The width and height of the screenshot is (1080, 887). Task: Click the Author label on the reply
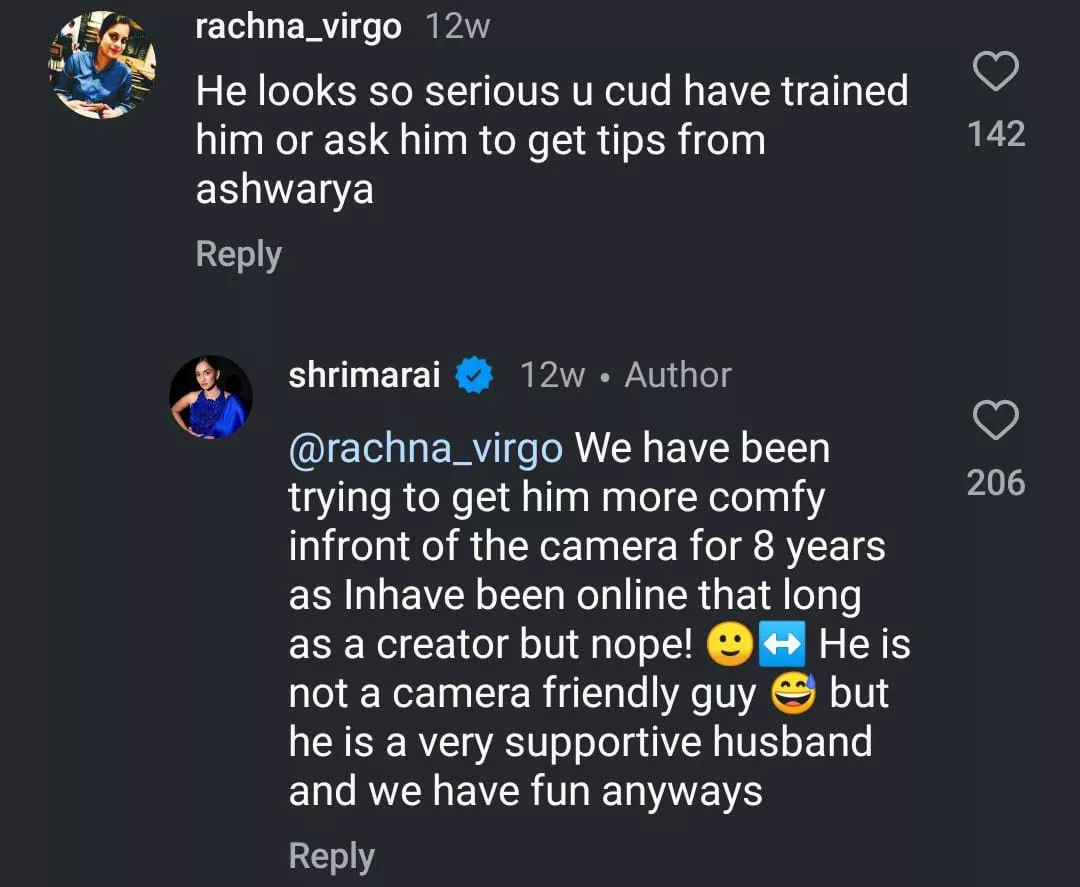click(678, 376)
